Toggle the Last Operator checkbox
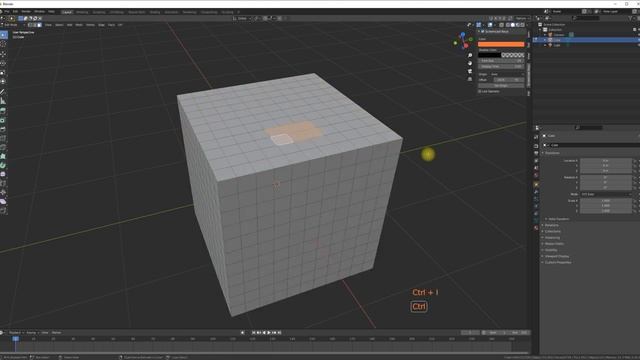This screenshot has height=360, width=640. [480, 91]
